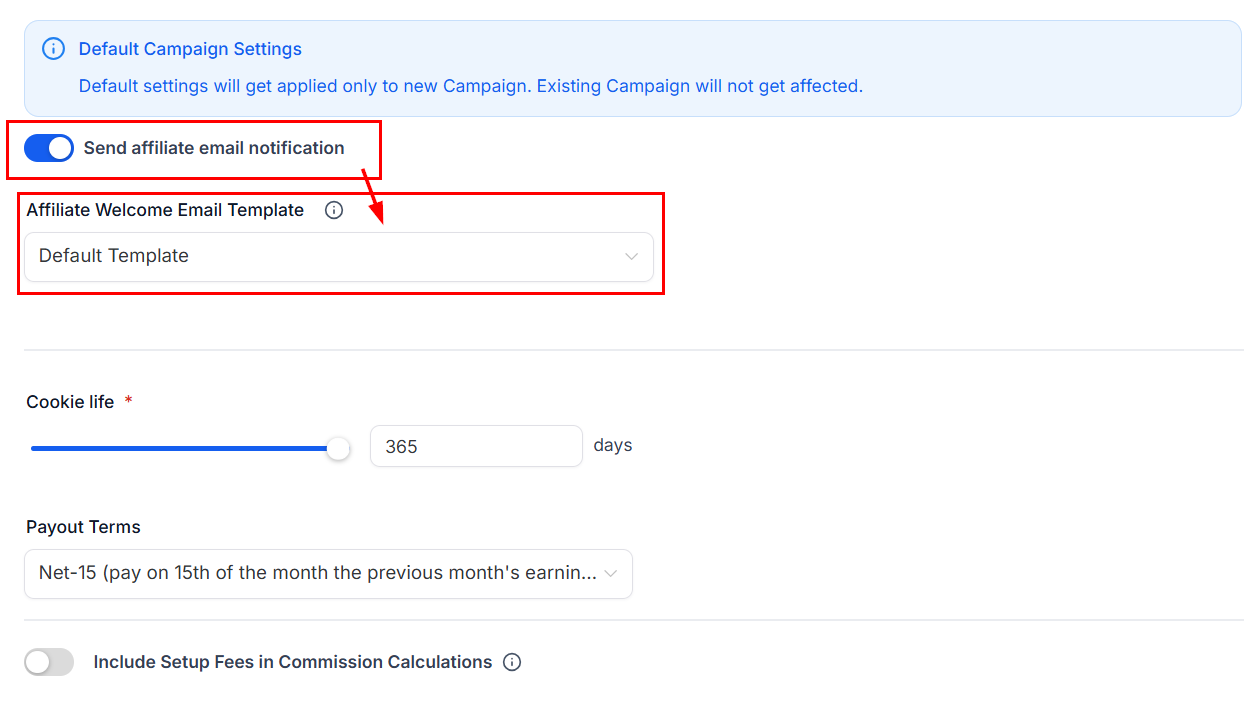Focus the Cookie life days input showing 365
Screen dimensions: 1258x714
pyautogui.click(x=475, y=446)
